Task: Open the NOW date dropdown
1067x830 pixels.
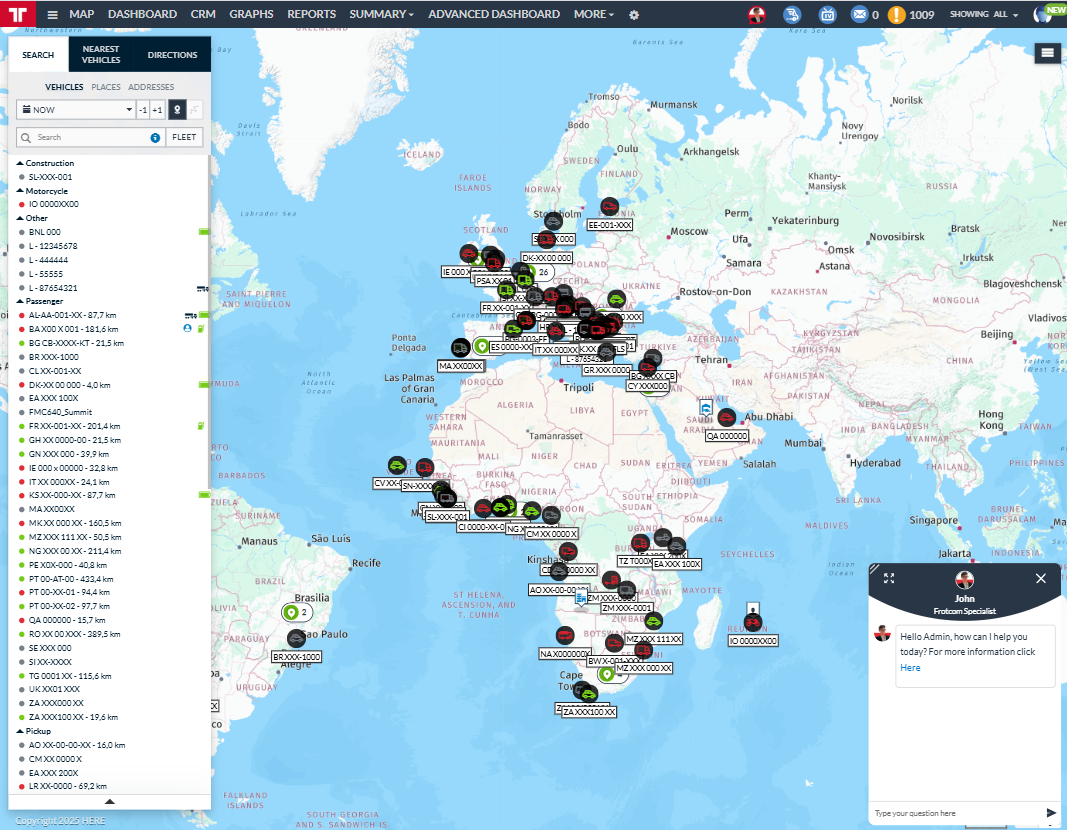Action: (x=75, y=110)
